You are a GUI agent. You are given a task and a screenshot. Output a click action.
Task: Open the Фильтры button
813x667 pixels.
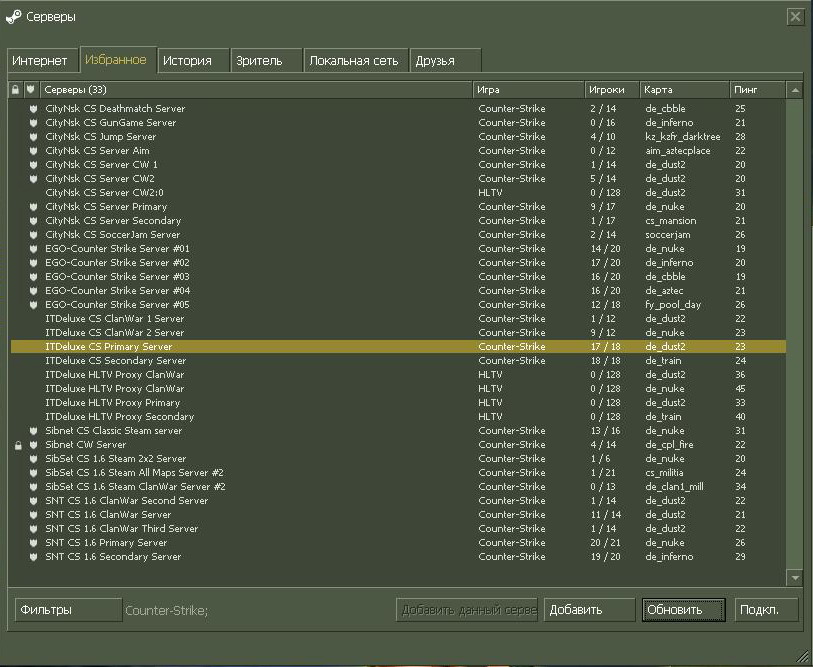click(68, 610)
